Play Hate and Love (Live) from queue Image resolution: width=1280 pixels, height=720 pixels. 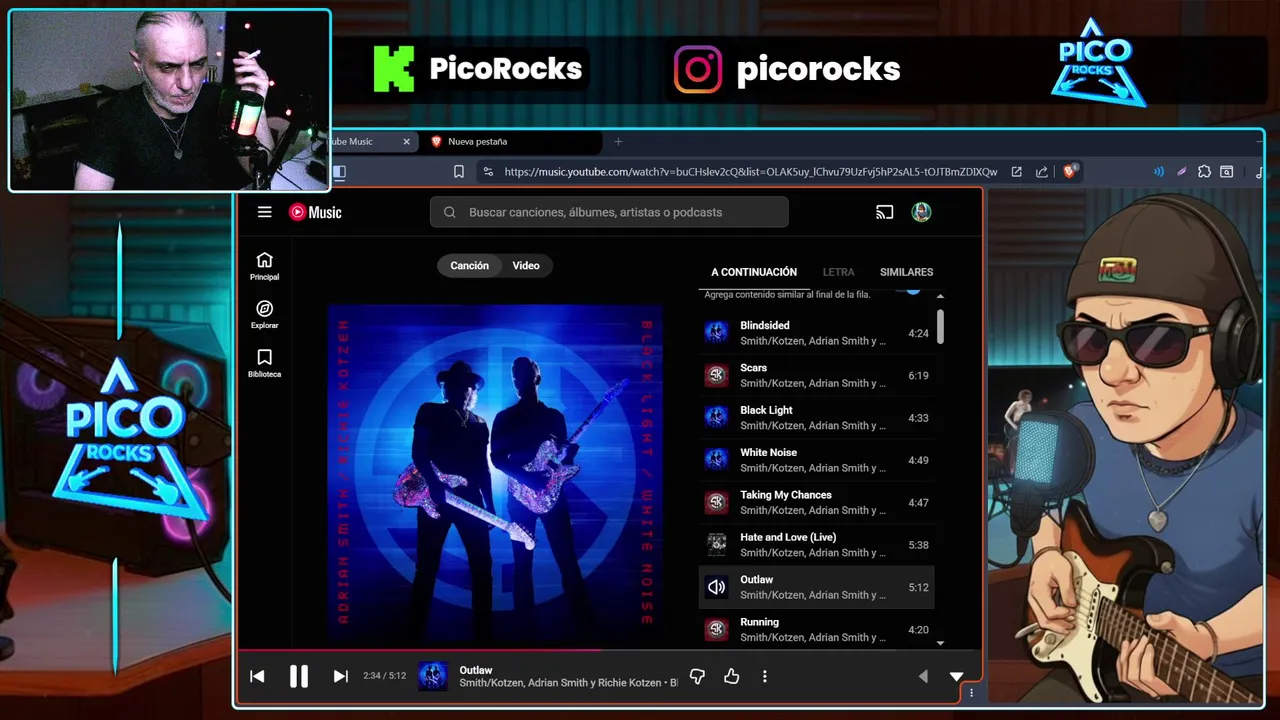click(x=816, y=545)
